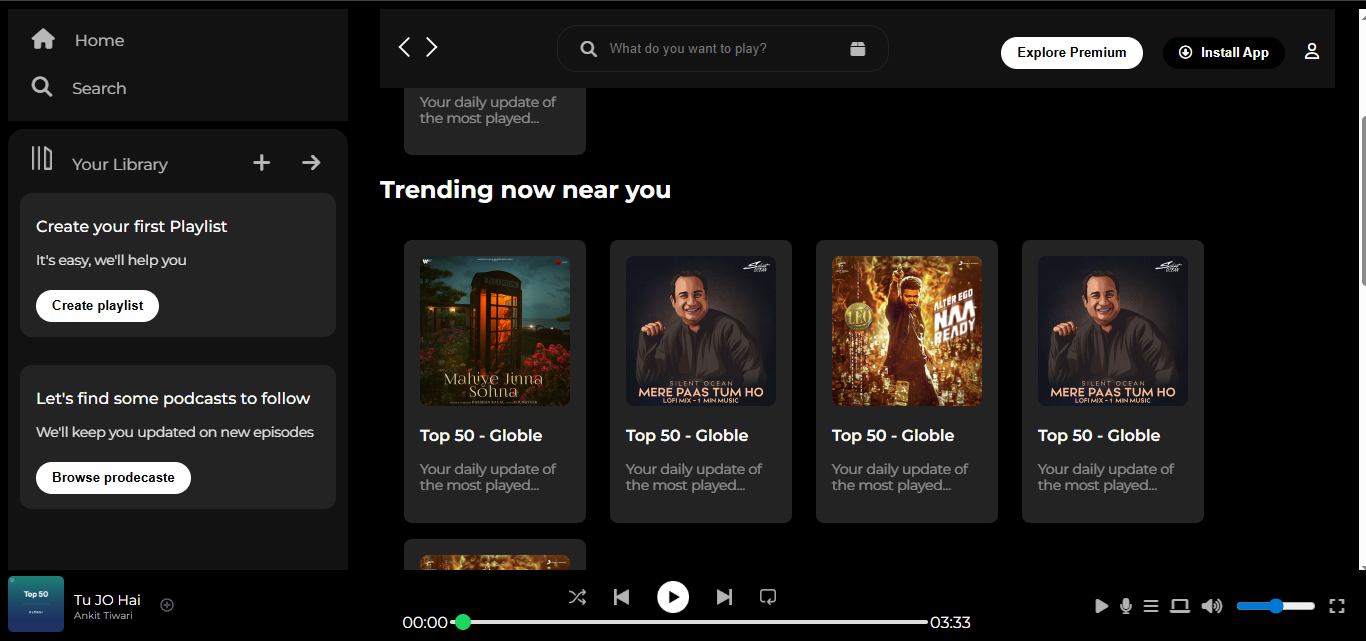Open the user profile icon
This screenshot has width=1366, height=641.
click(x=1312, y=51)
